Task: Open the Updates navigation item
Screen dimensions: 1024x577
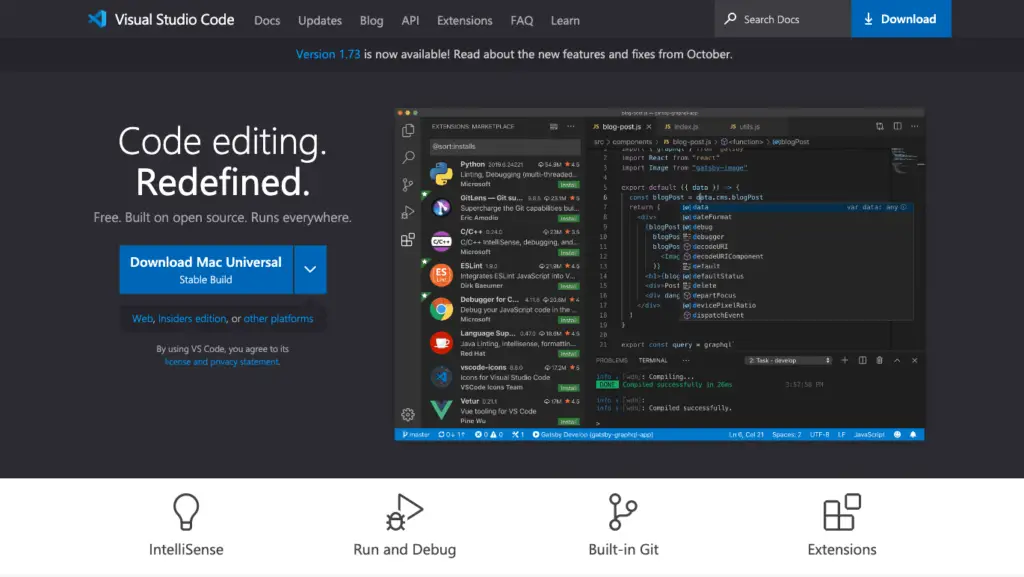Action: coord(320,20)
